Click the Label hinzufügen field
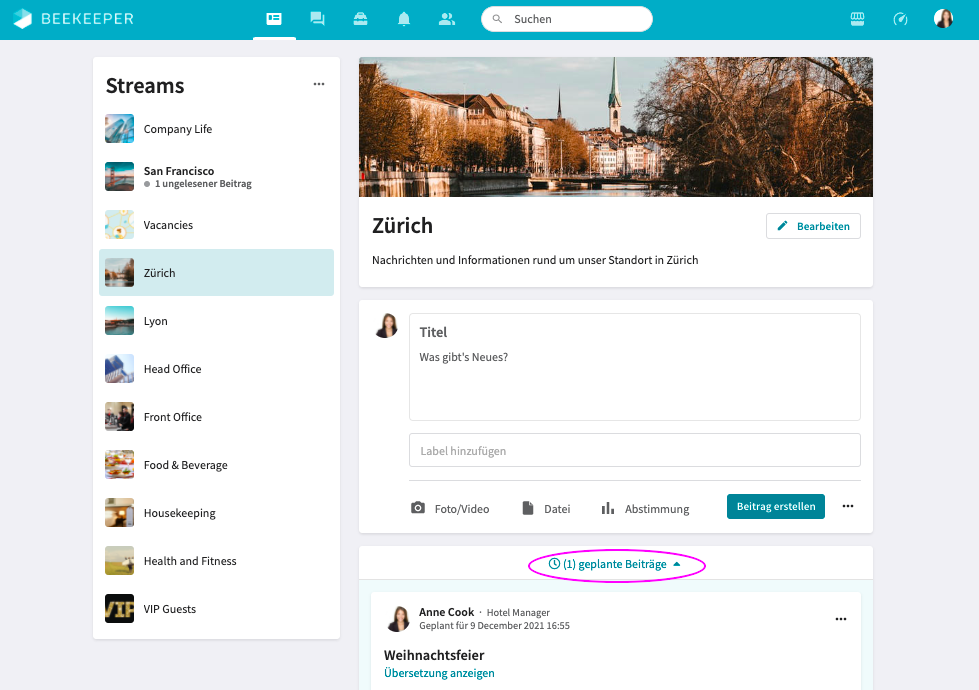 [x=634, y=450]
